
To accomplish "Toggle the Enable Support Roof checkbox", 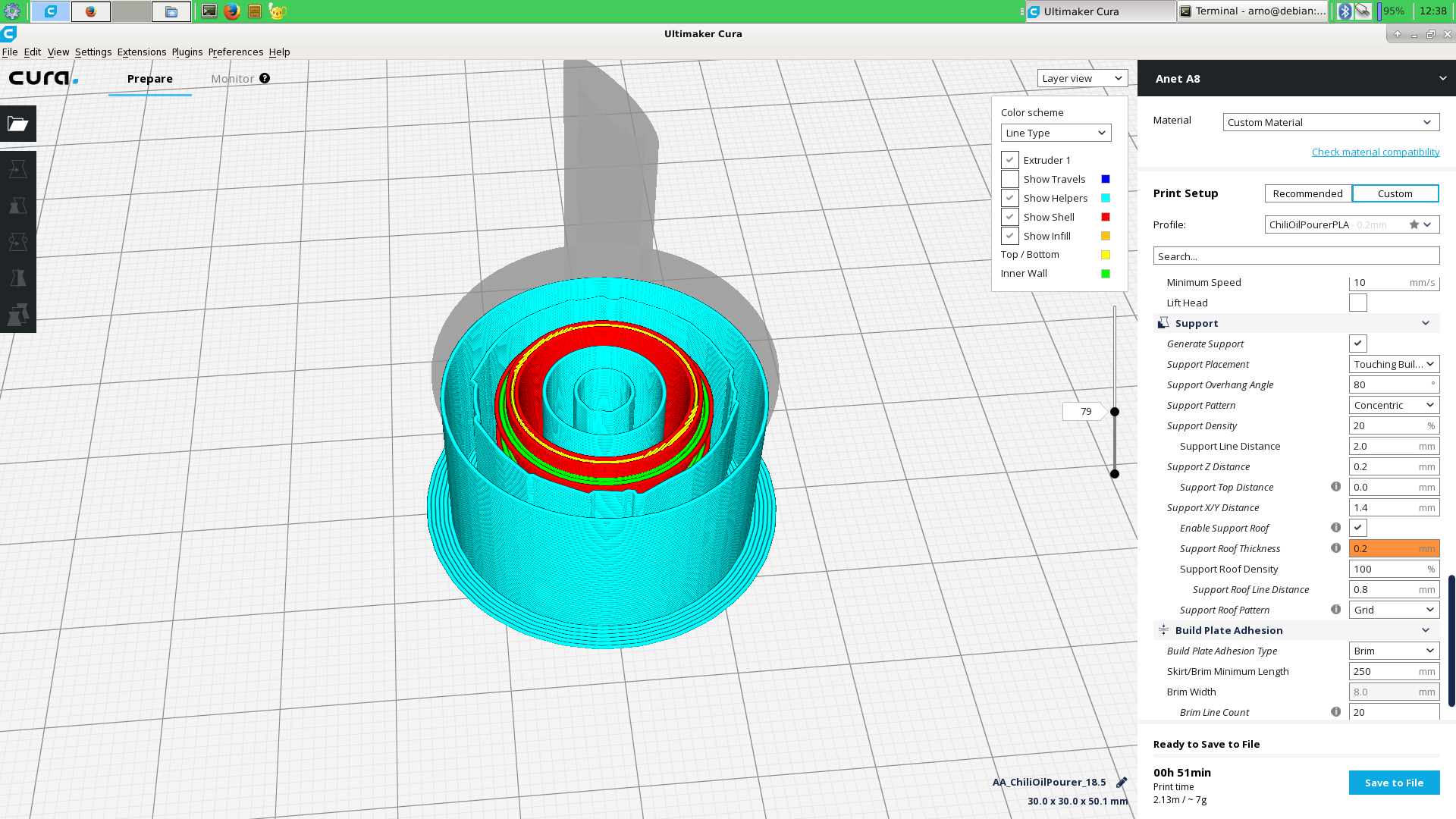I will tap(1358, 528).
